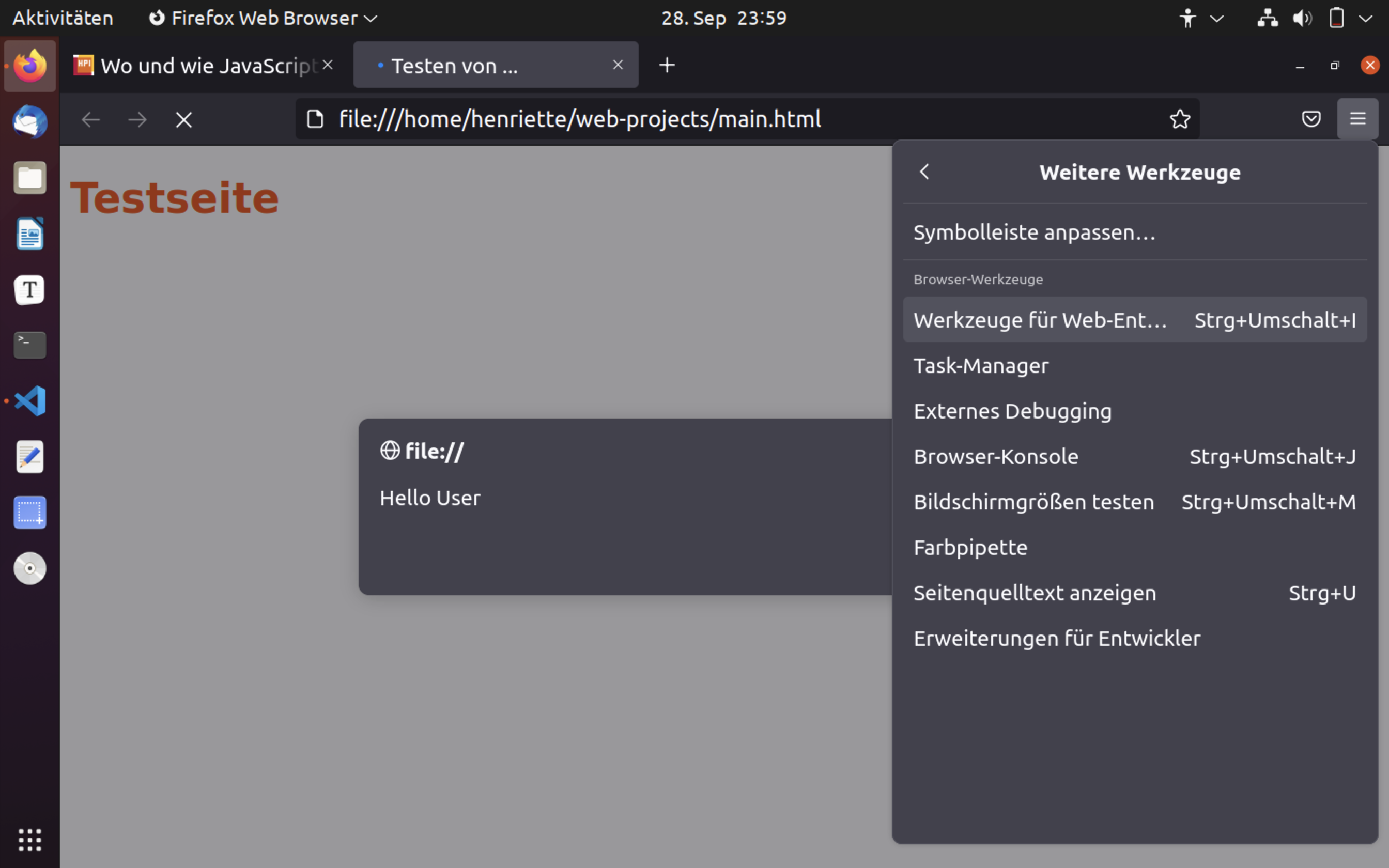Choose 'Symbolleiste anpassen…' menu entry
The height and width of the screenshot is (868, 1389).
(x=1135, y=233)
